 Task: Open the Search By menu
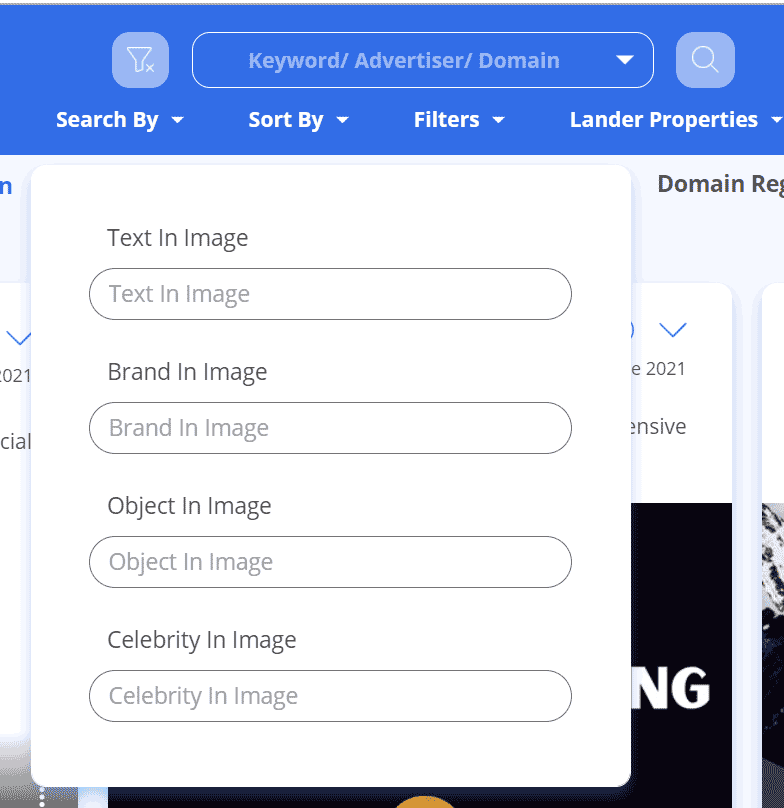120,120
